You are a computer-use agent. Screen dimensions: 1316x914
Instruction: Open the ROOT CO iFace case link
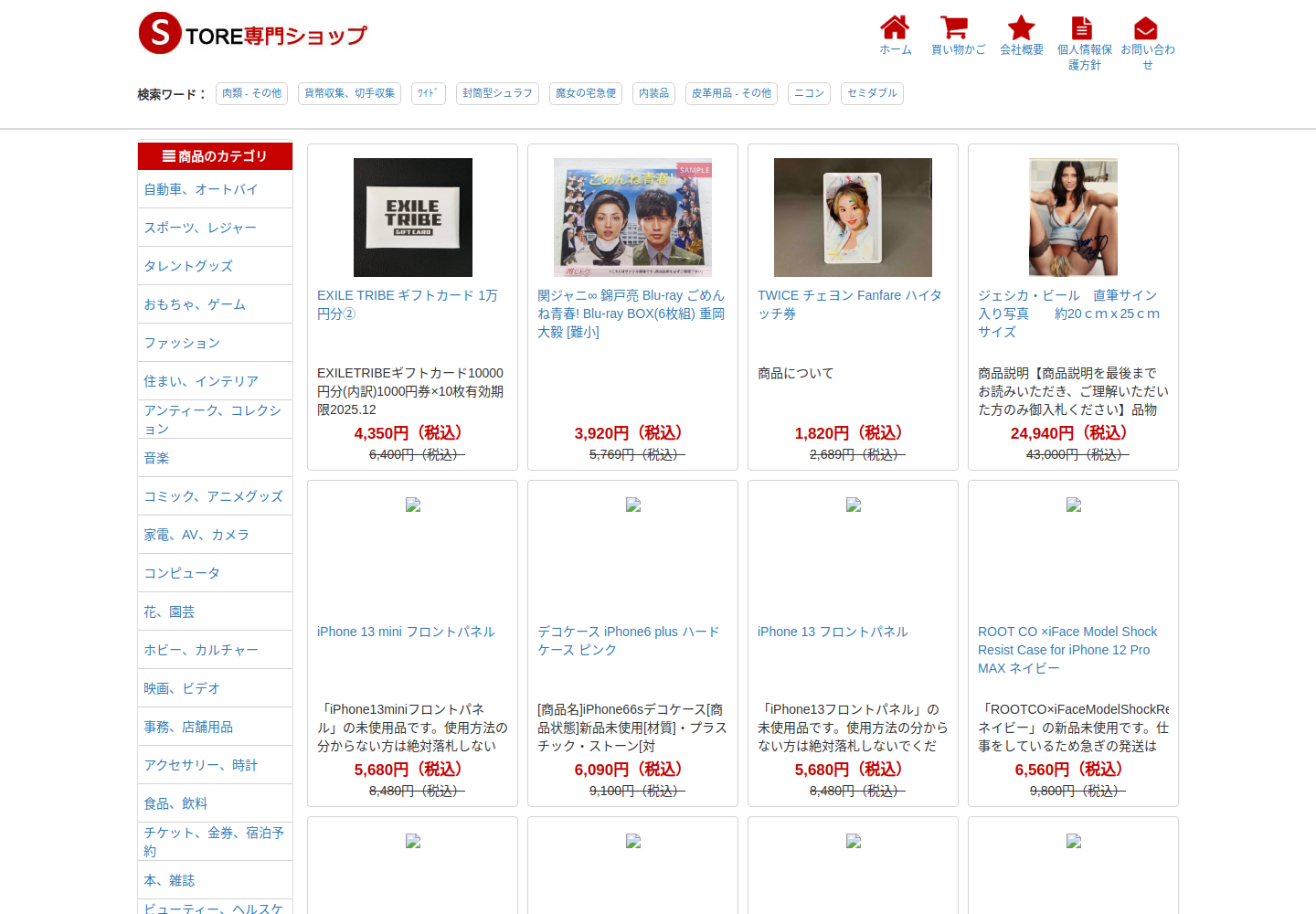click(1067, 650)
